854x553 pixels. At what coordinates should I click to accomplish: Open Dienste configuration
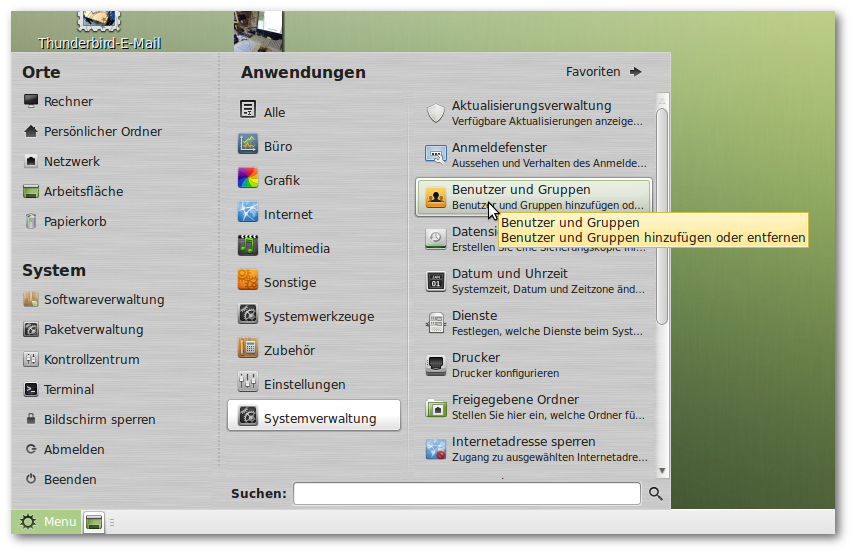coord(532,323)
